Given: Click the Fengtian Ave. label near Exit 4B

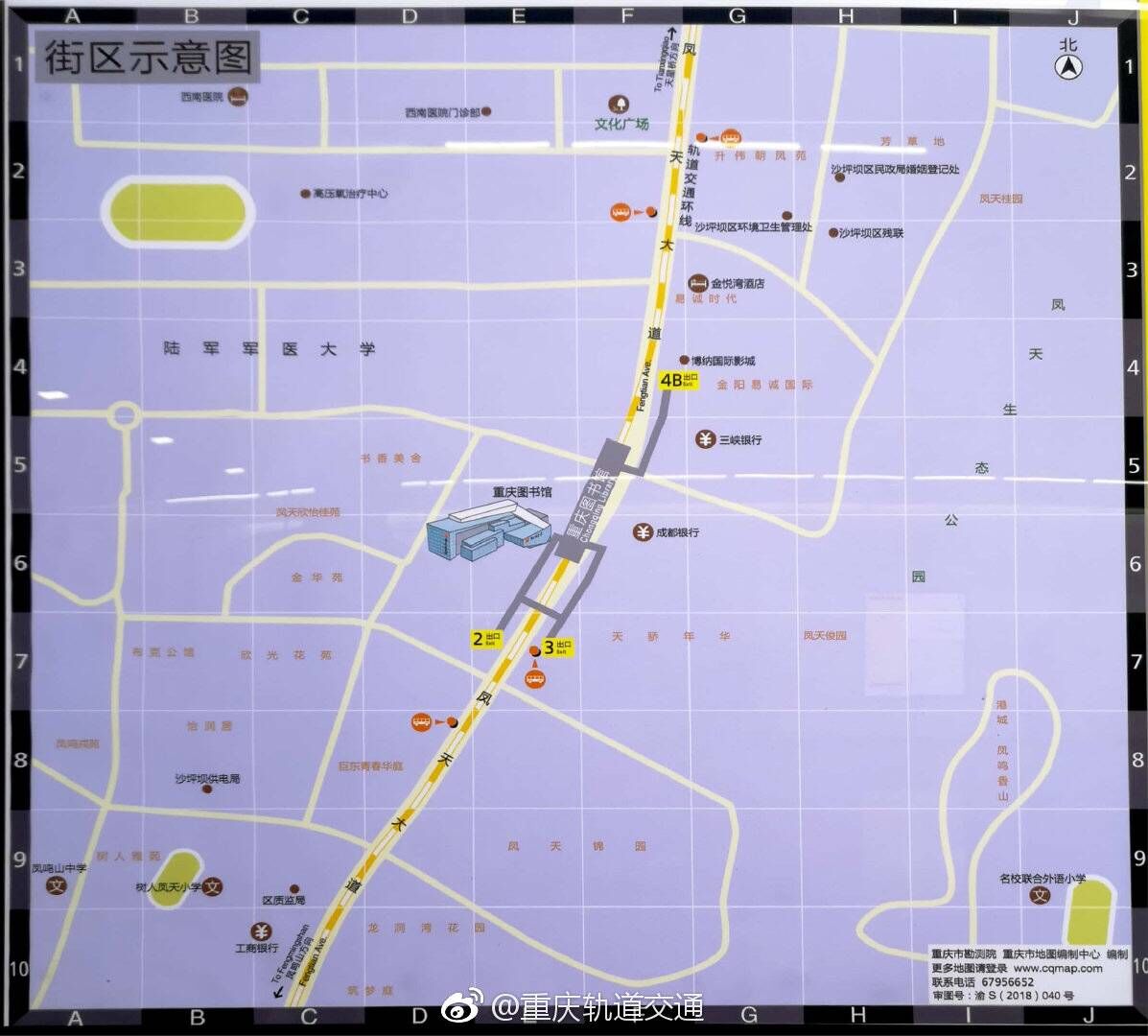Looking at the screenshot, I should [644, 386].
